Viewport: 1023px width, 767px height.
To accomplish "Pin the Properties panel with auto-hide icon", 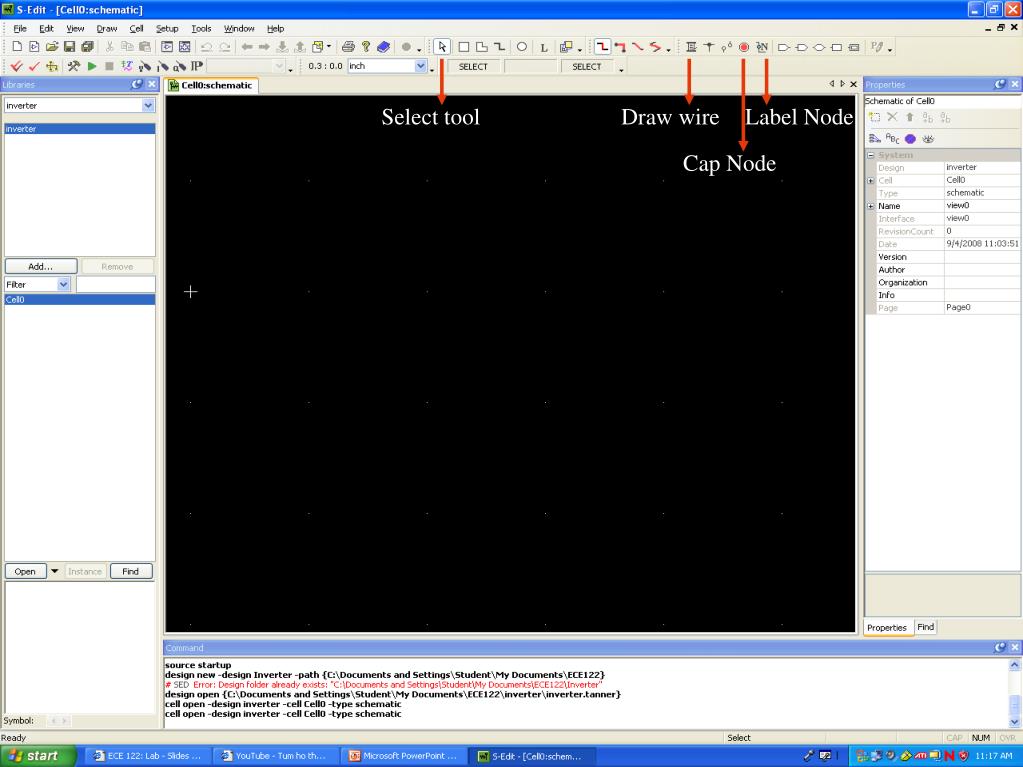I will click(1000, 84).
